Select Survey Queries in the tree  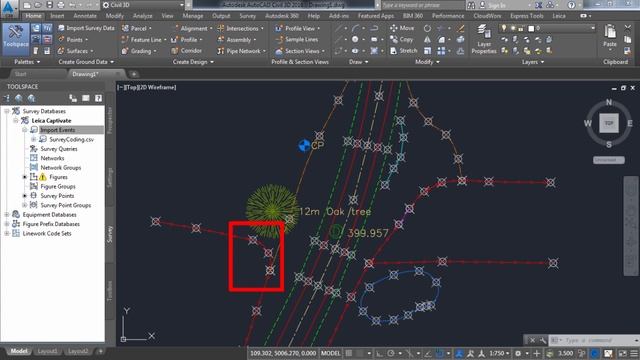tap(59, 149)
